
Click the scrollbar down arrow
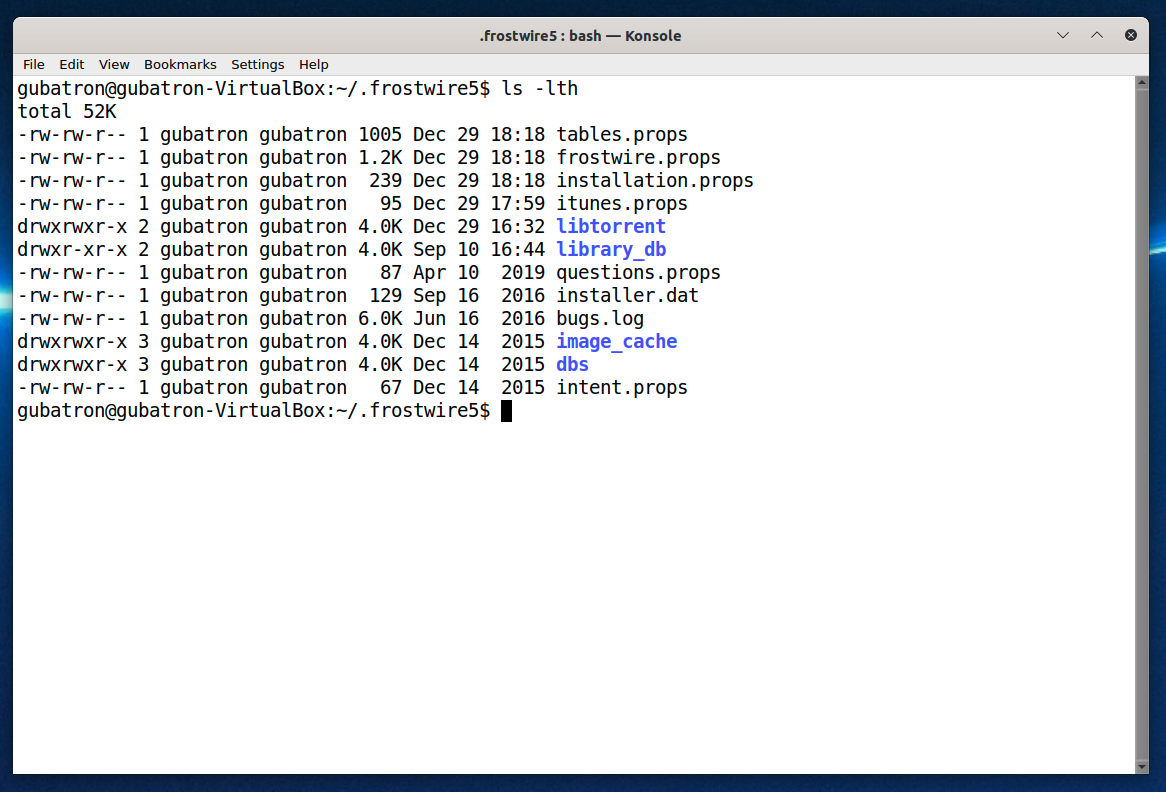[1142, 766]
